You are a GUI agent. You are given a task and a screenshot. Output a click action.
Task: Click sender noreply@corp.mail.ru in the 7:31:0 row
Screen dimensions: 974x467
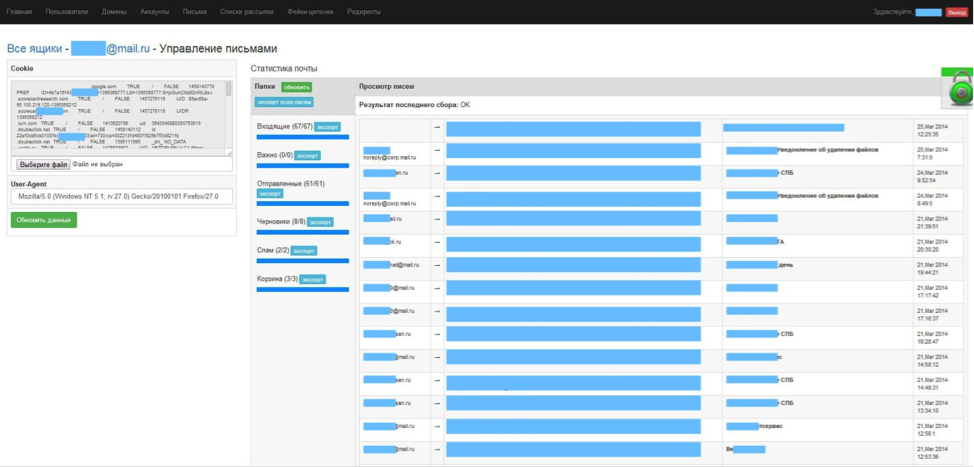click(x=389, y=158)
